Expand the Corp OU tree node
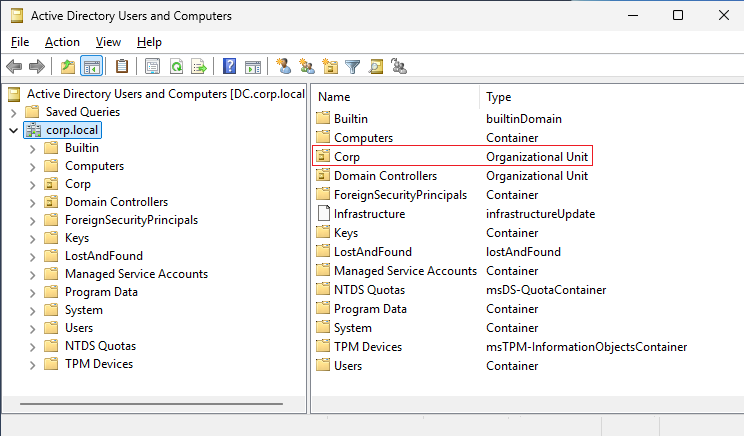Viewport: 744px width, 436px height. [32, 185]
